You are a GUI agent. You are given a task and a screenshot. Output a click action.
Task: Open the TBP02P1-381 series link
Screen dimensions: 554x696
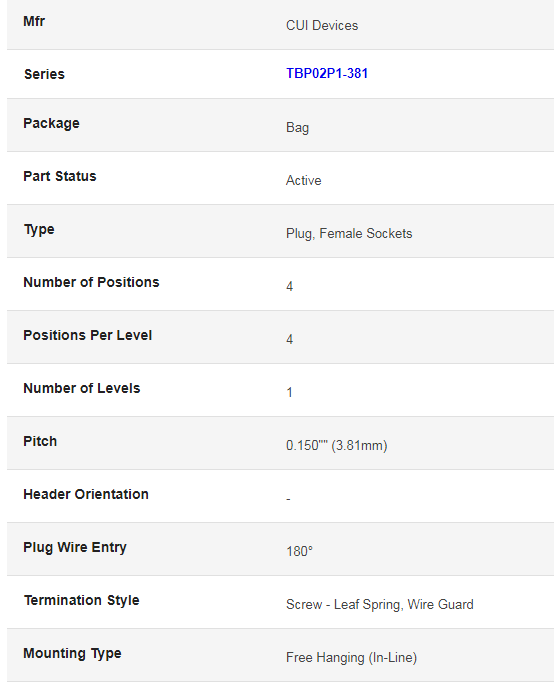(x=327, y=73)
